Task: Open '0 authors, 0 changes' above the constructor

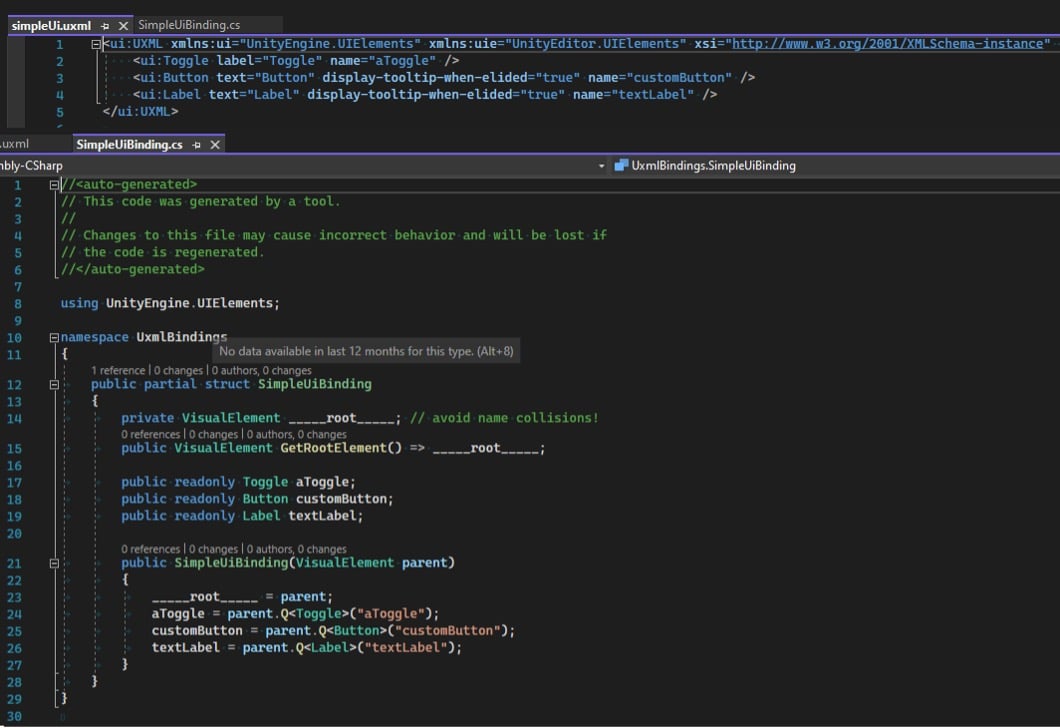Action: pyautogui.click(x=297, y=550)
